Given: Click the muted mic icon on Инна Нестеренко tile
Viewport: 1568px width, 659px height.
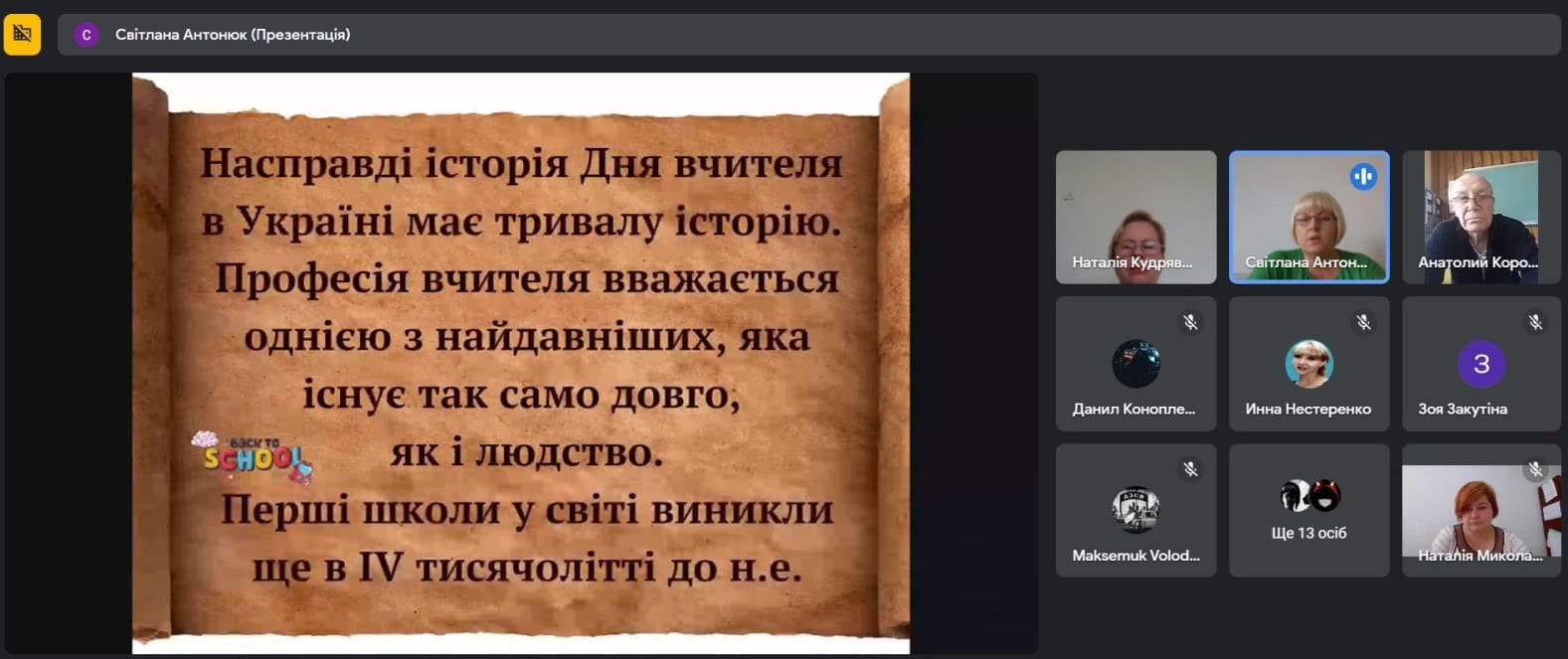Looking at the screenshot, I should tap(1363, 322).
